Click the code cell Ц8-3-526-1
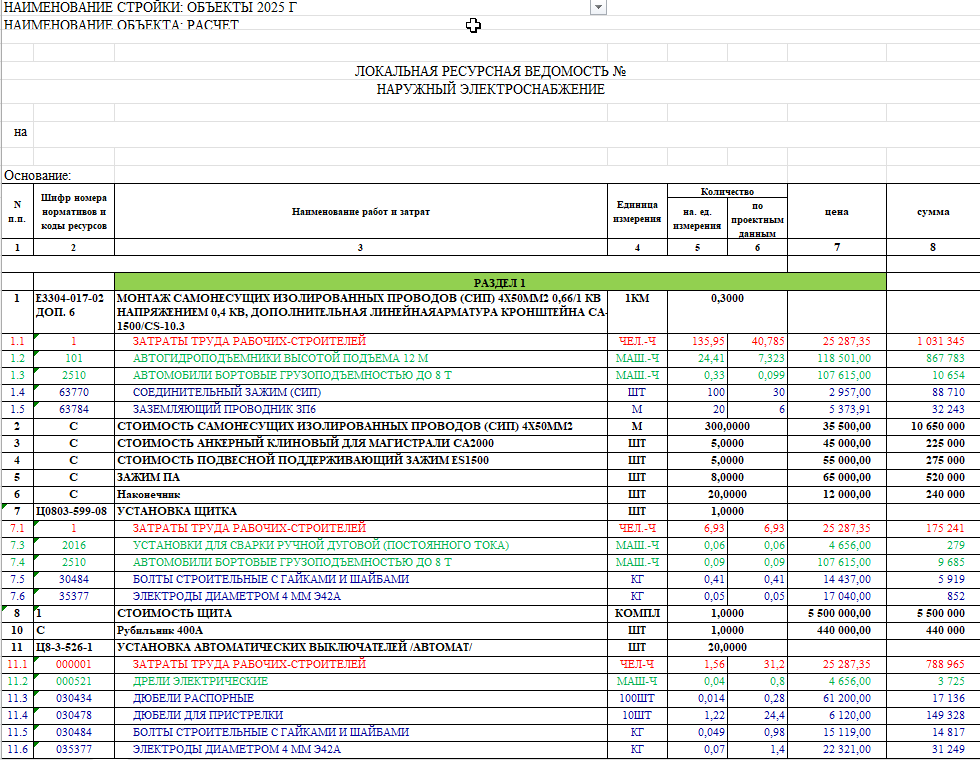The image size is (980, 760). pos(74,647)
